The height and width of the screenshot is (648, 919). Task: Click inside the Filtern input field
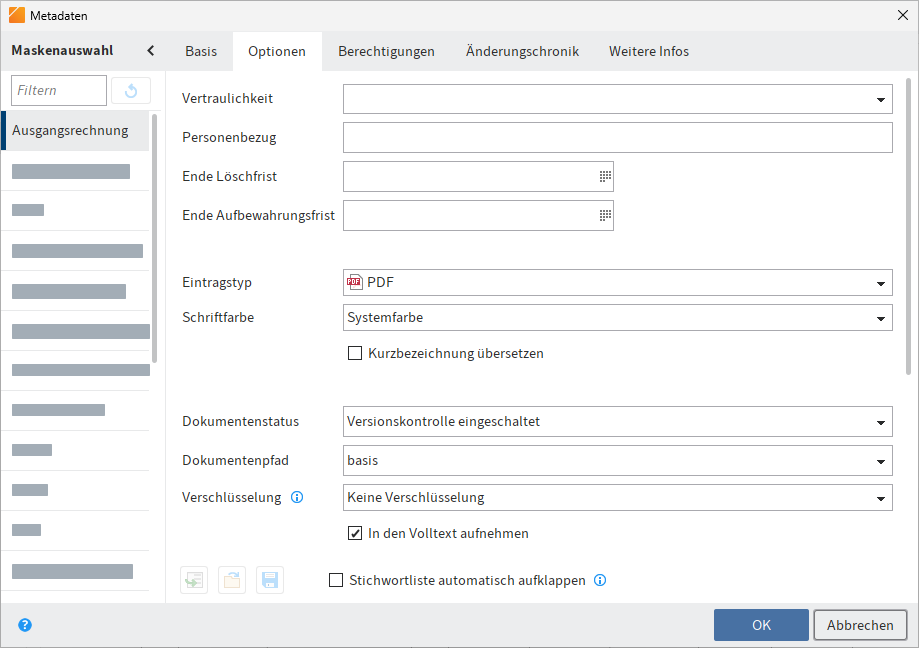58,90
